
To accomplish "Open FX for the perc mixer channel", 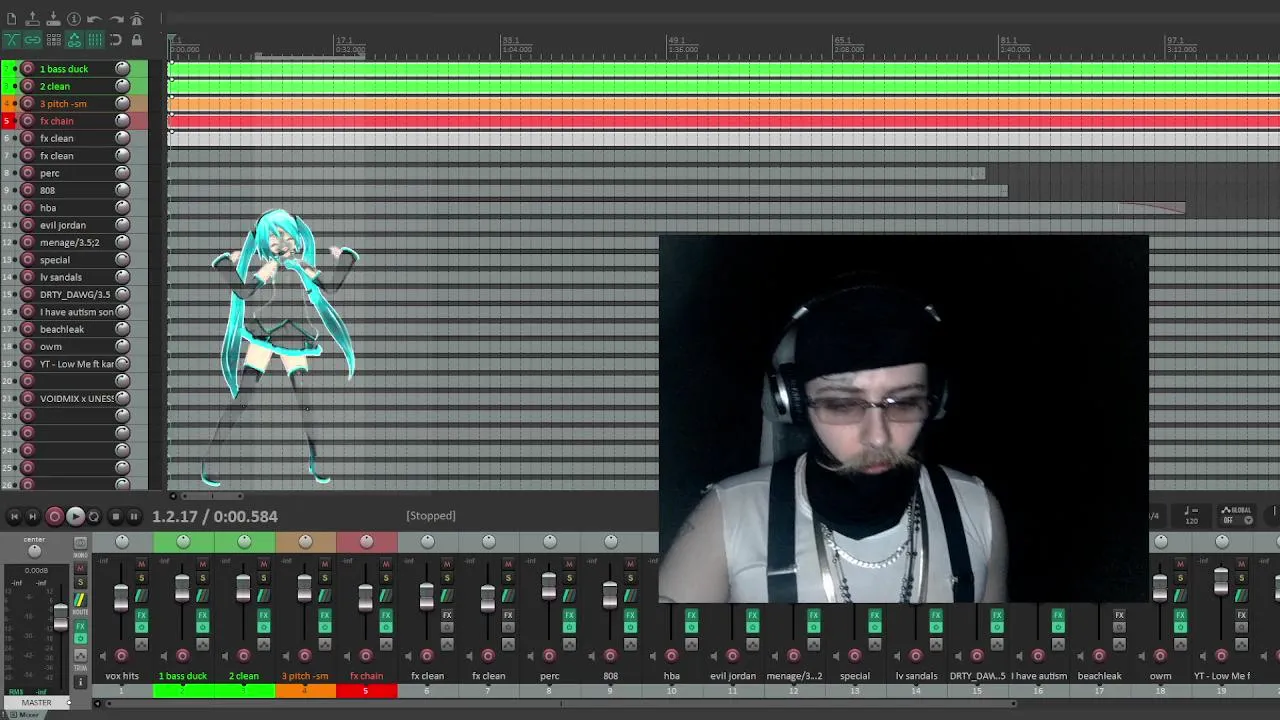I will tap(569, 615).
